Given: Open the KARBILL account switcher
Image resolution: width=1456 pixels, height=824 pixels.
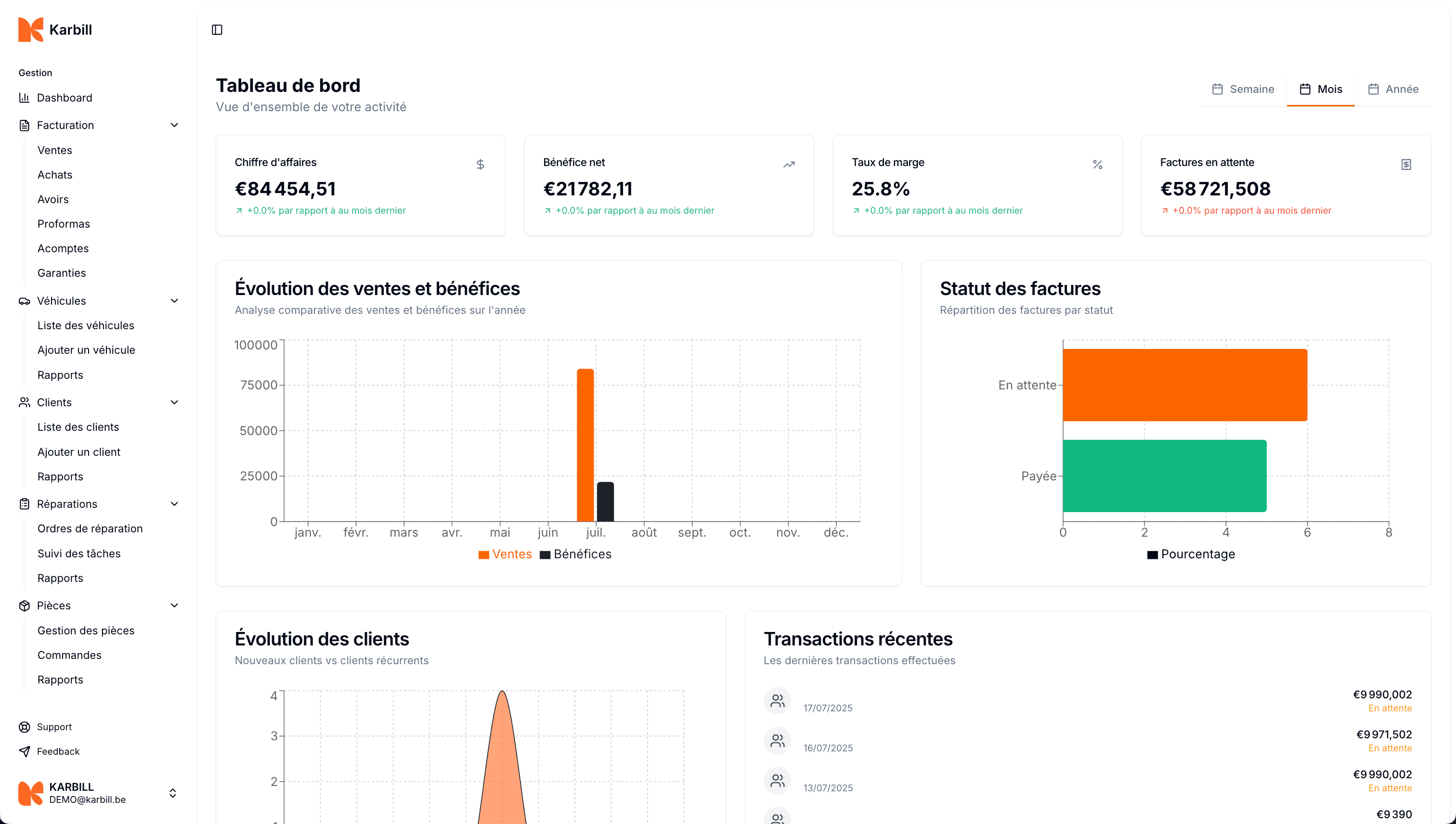Looking at the screenshot, I should (x=173, y=793).
